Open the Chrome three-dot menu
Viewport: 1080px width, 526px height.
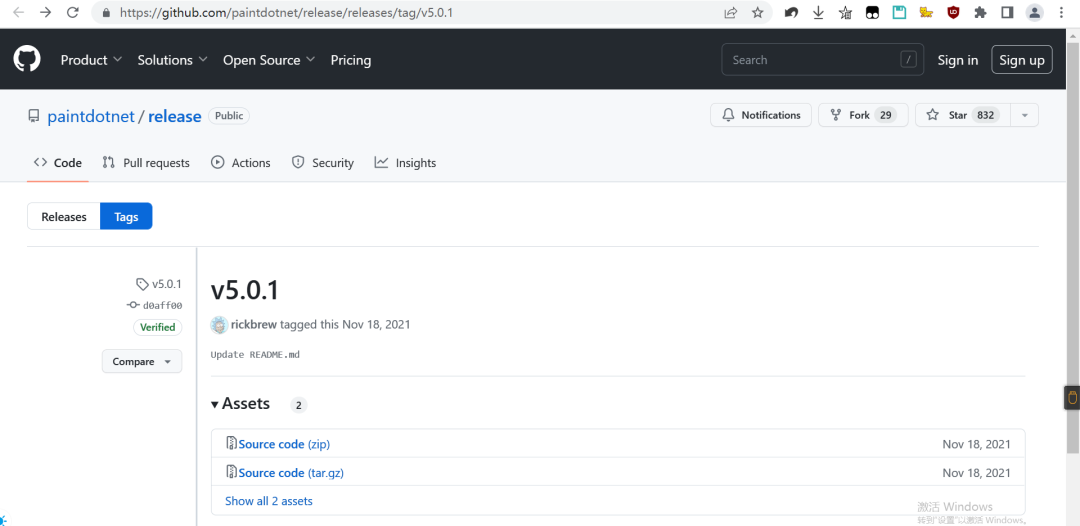pyautogui.click(x=1061, y=12)
